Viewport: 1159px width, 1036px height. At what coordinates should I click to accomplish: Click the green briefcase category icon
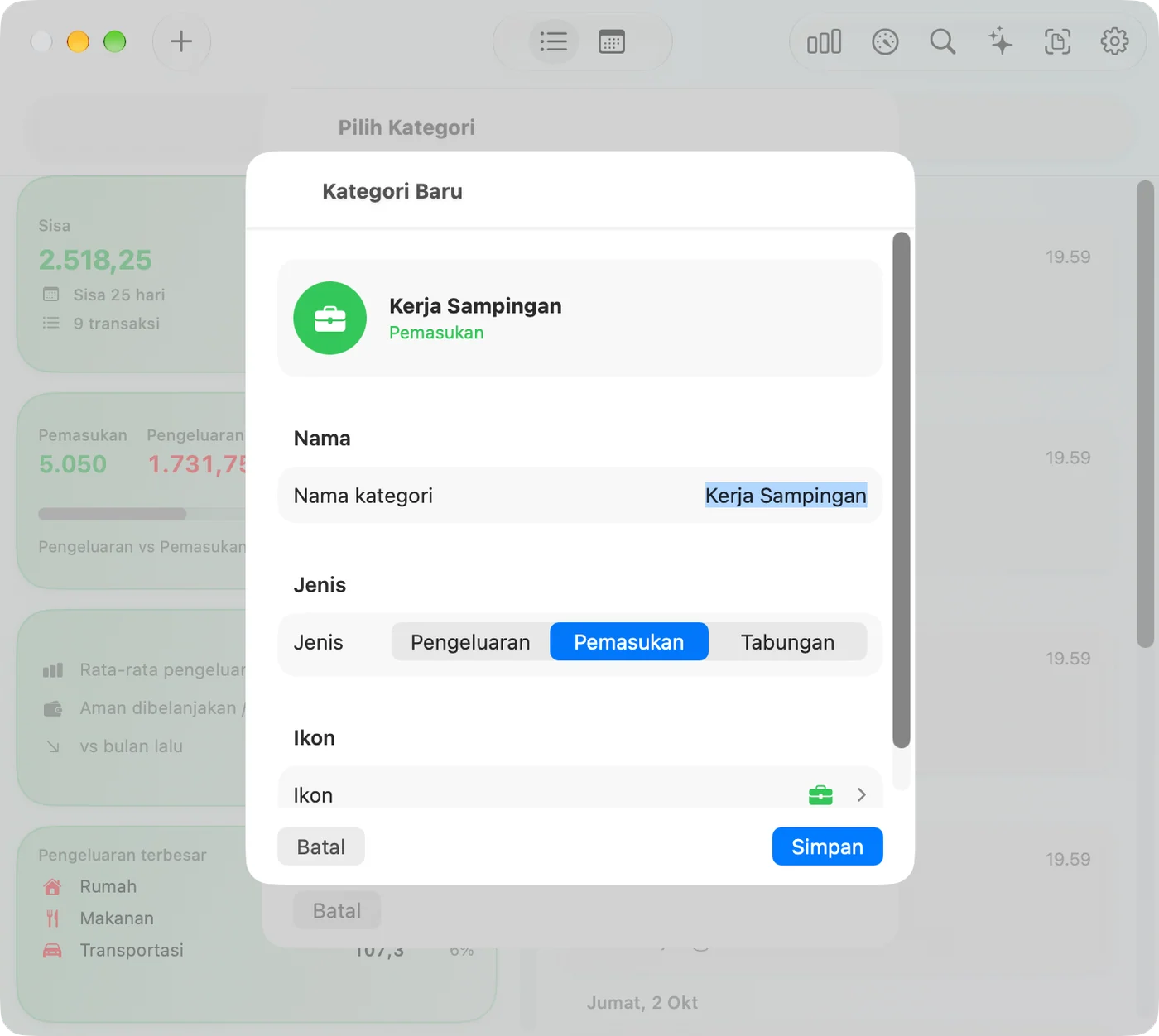coord(330,319)
